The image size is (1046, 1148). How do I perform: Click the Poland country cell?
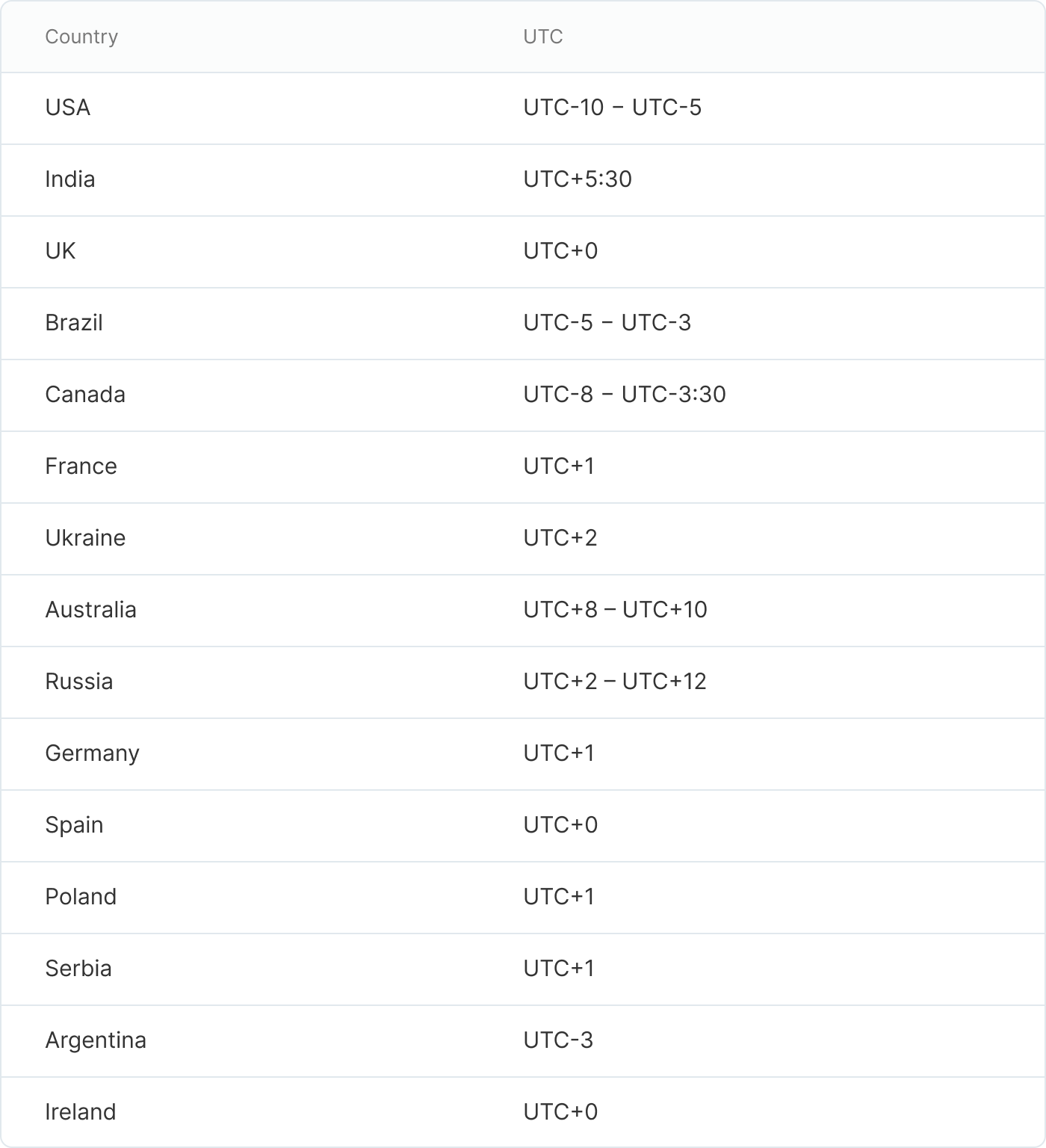click(81, 897)
